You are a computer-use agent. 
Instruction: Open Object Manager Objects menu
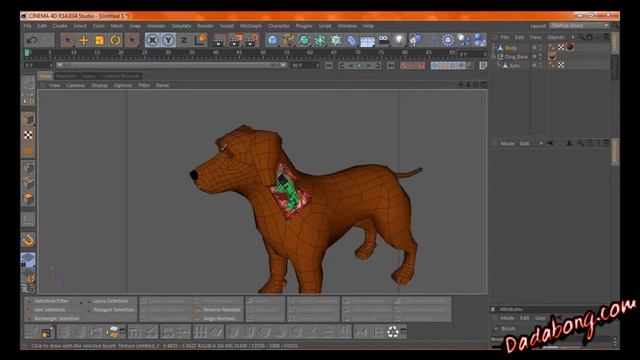tap(556, 37)
